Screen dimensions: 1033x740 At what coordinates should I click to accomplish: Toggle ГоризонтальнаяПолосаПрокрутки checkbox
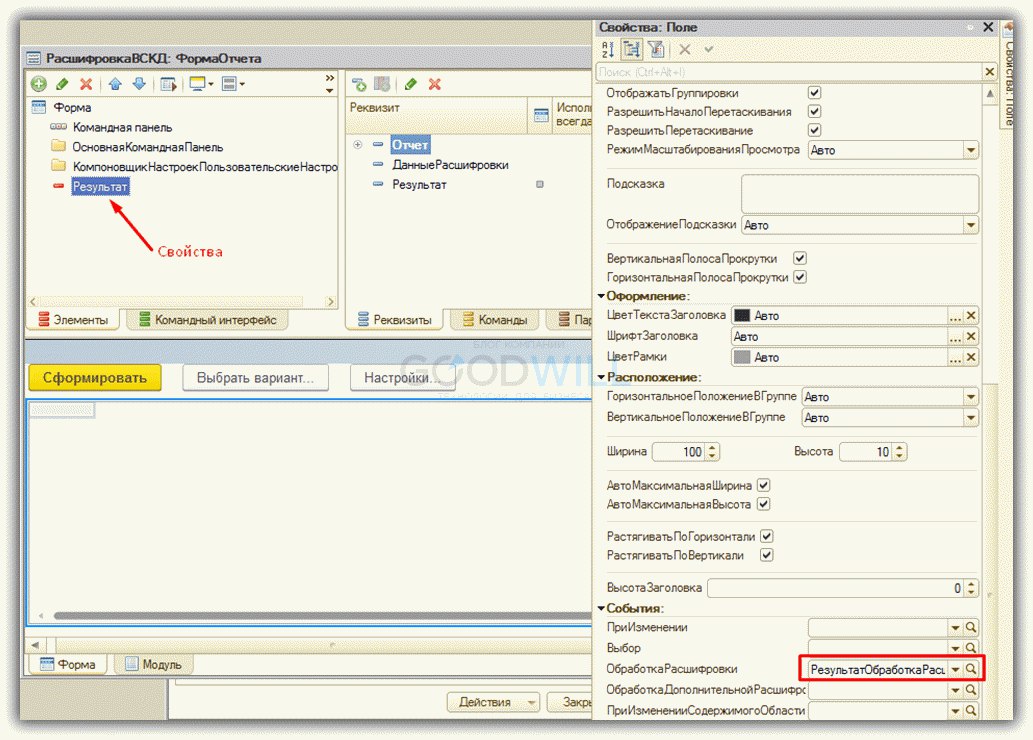pyautogui.click(x=800, y=277)
